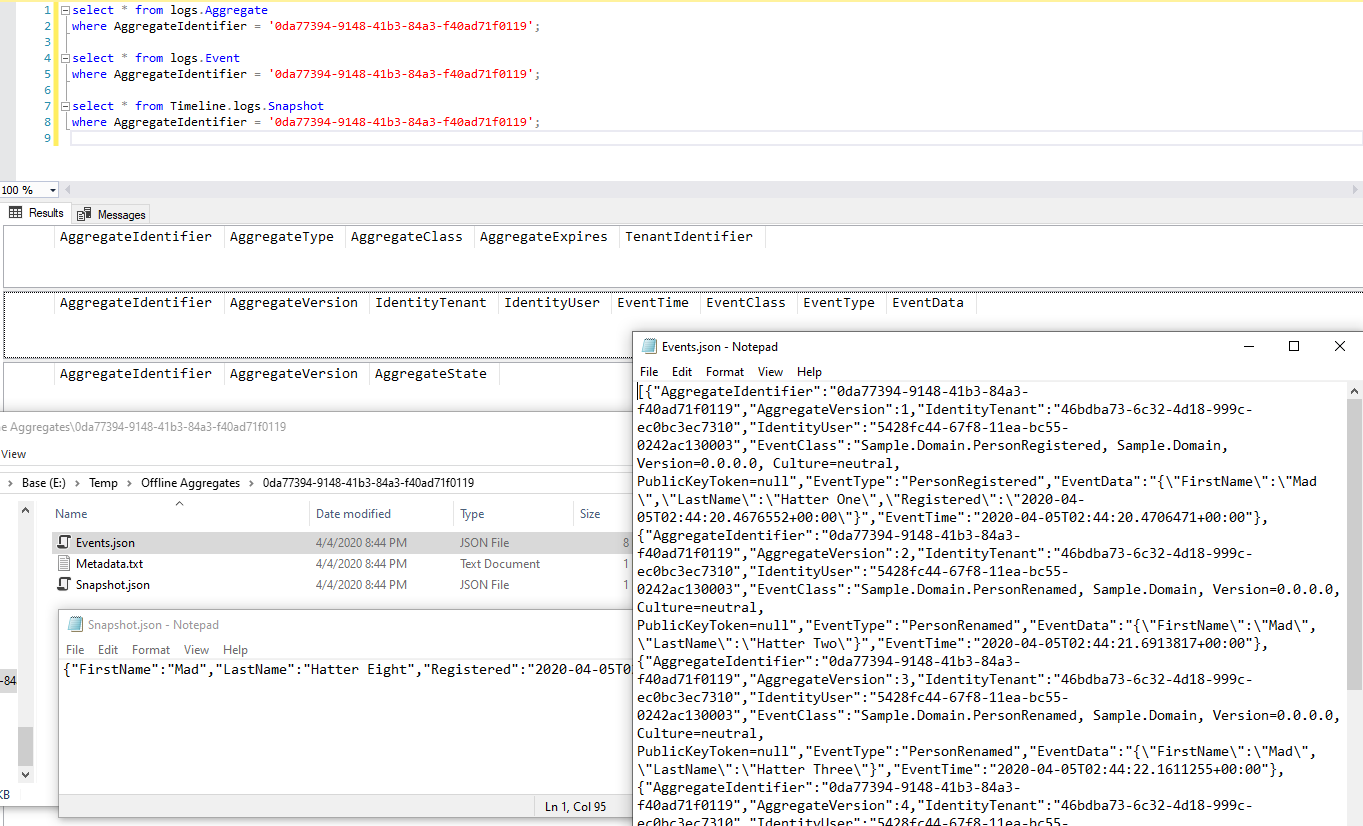The image size is (1363, 826).
Task: Click the Events.json file icon
Action: pos(65,543)
